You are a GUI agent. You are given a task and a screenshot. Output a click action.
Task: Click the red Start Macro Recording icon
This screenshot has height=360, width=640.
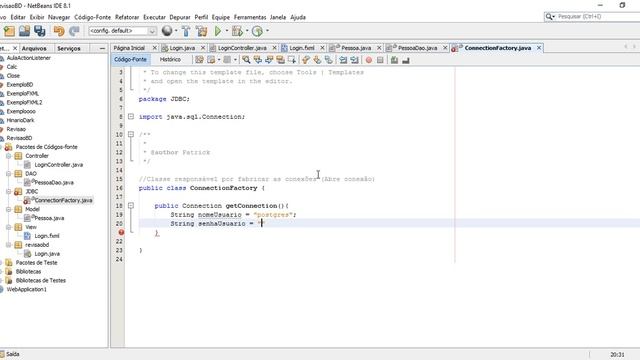pos(369,60)
